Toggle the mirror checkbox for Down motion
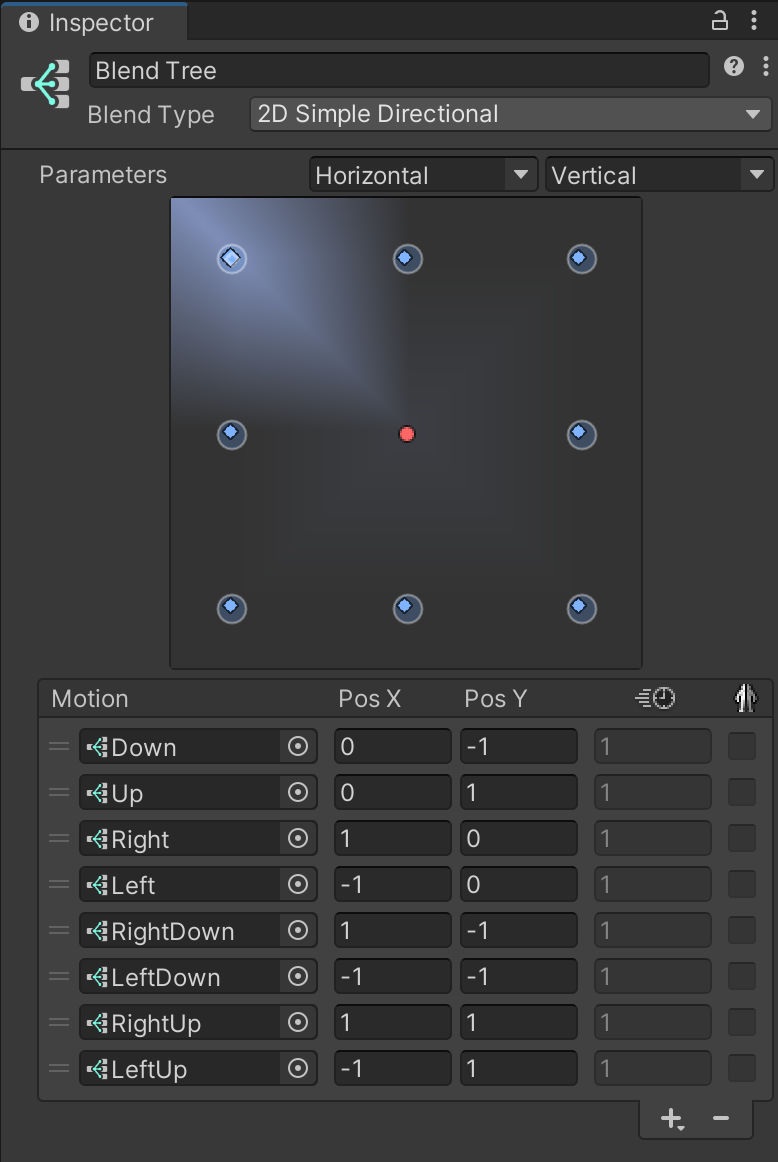778x1162 pixels. tap(741, 747)
